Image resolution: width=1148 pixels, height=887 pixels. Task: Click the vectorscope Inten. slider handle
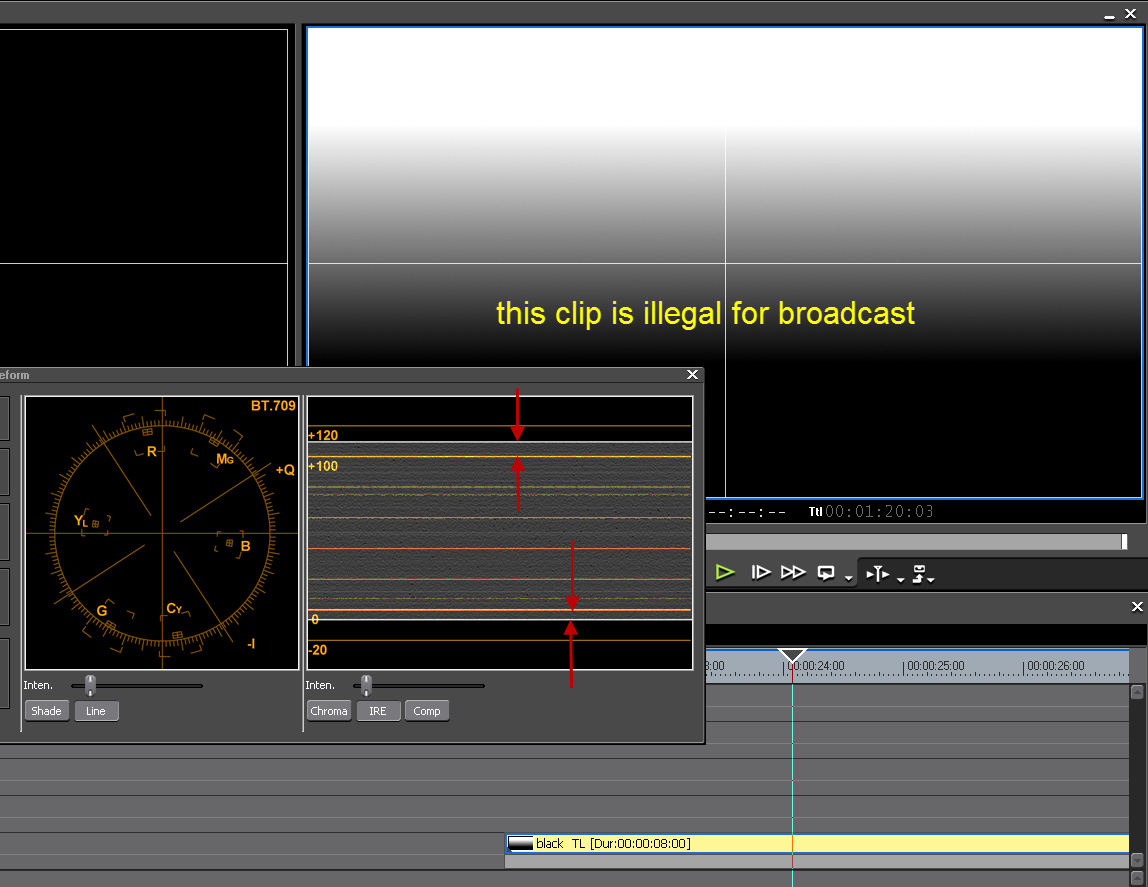pyautogui.click(x=90, y=685)
